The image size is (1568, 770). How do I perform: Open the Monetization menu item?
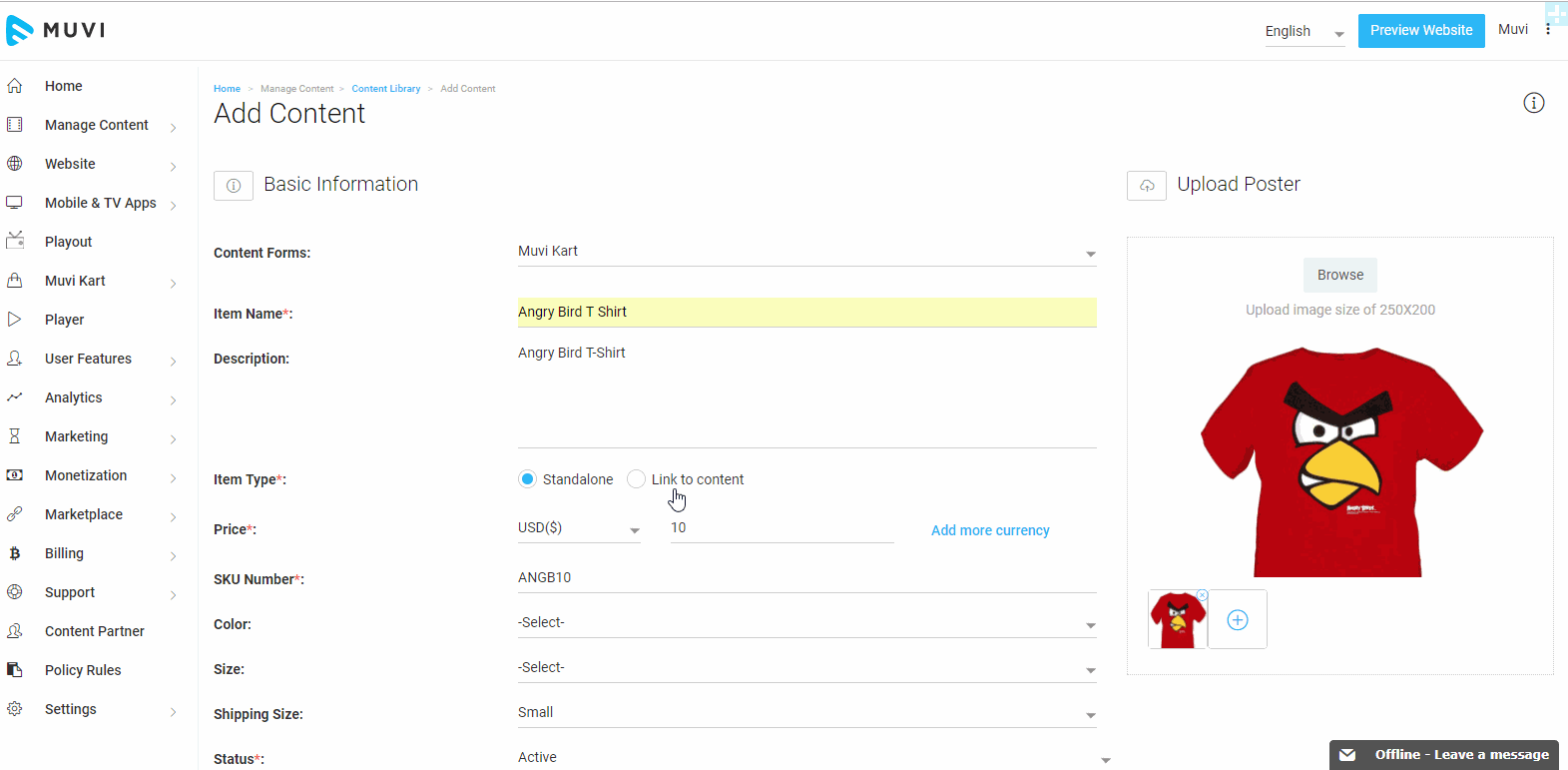[86, 475]
